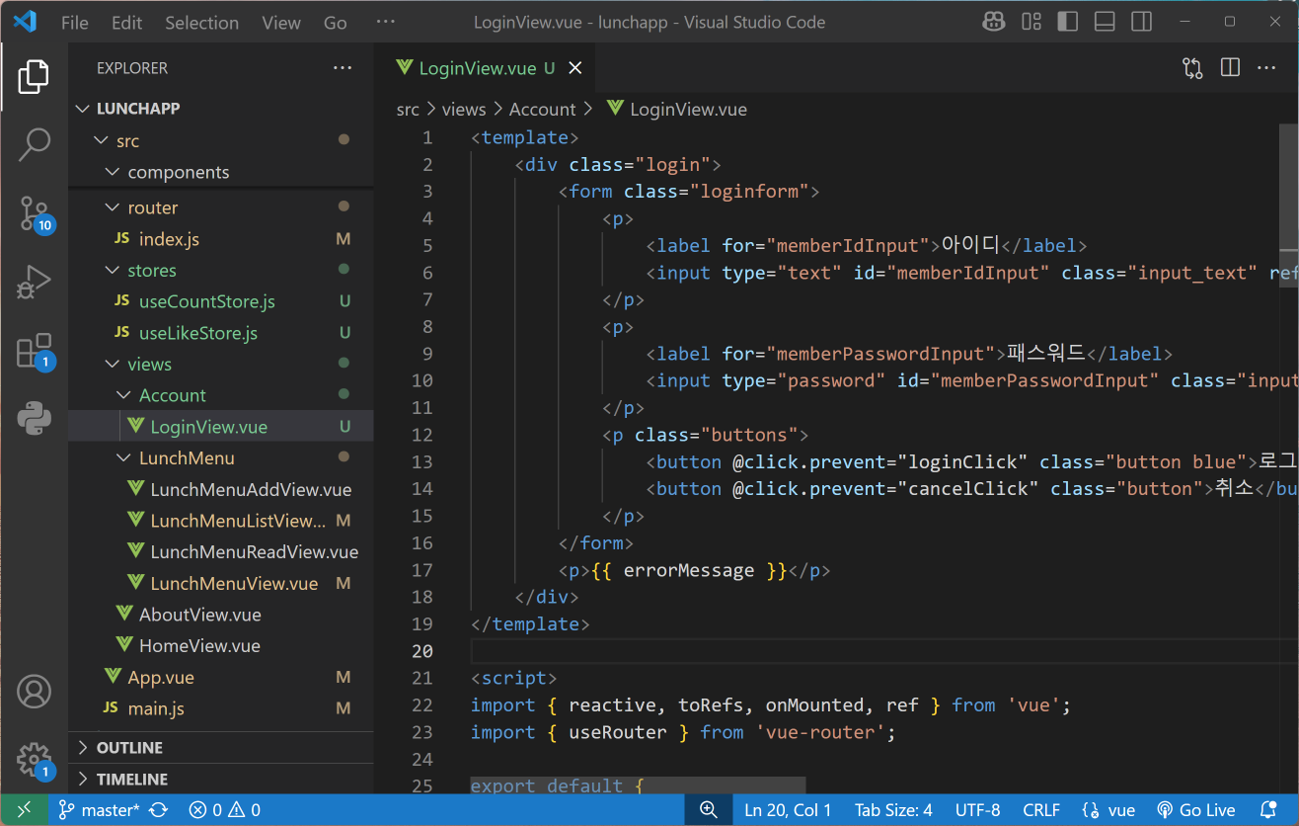Open the Customize Layout icon
The image size is (1299, 826).
(x=1031, y=22)
